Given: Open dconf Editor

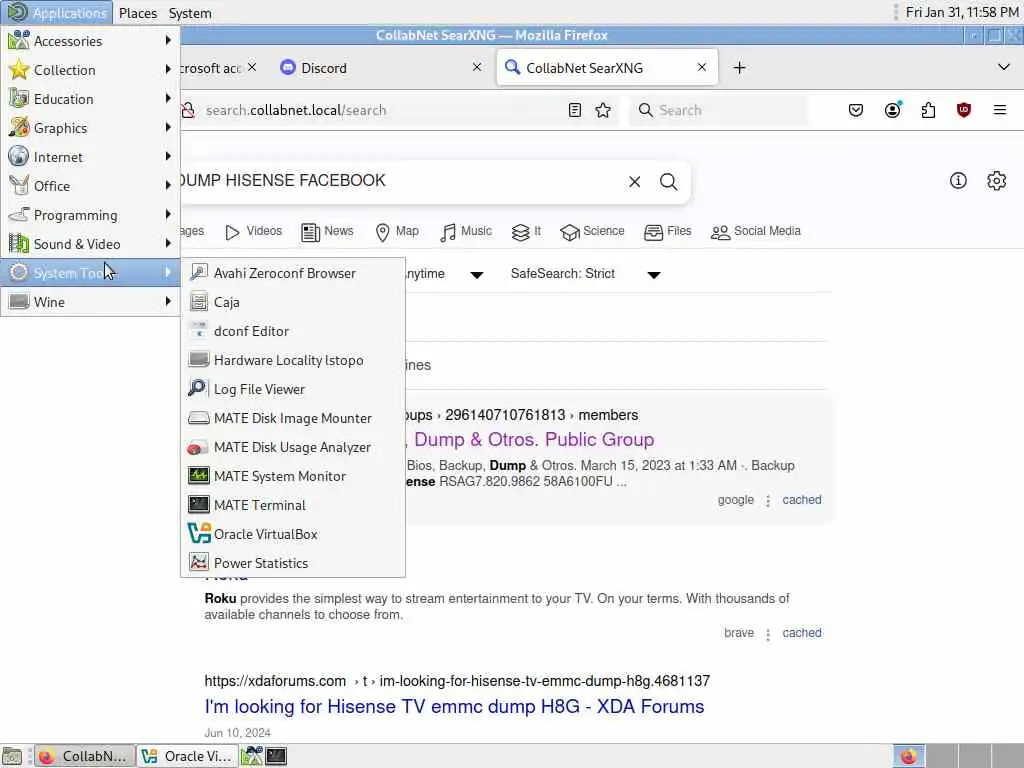Looking at the screenshot, I should pyautogui.click(x=293, y=331).
